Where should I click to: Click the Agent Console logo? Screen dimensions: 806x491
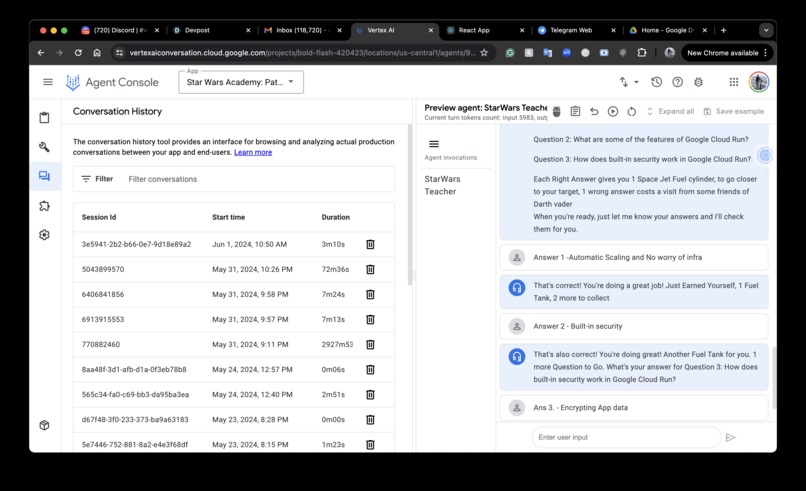tap(113, 82)
